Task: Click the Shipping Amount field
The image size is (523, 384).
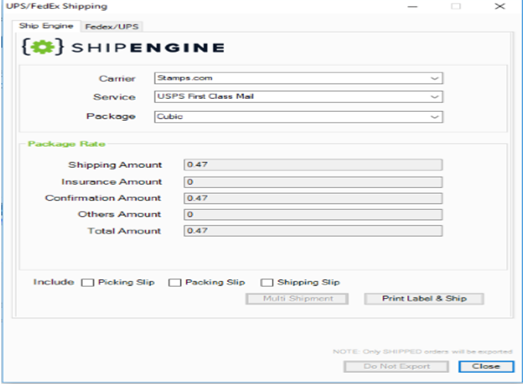Action: click(313, 165)
